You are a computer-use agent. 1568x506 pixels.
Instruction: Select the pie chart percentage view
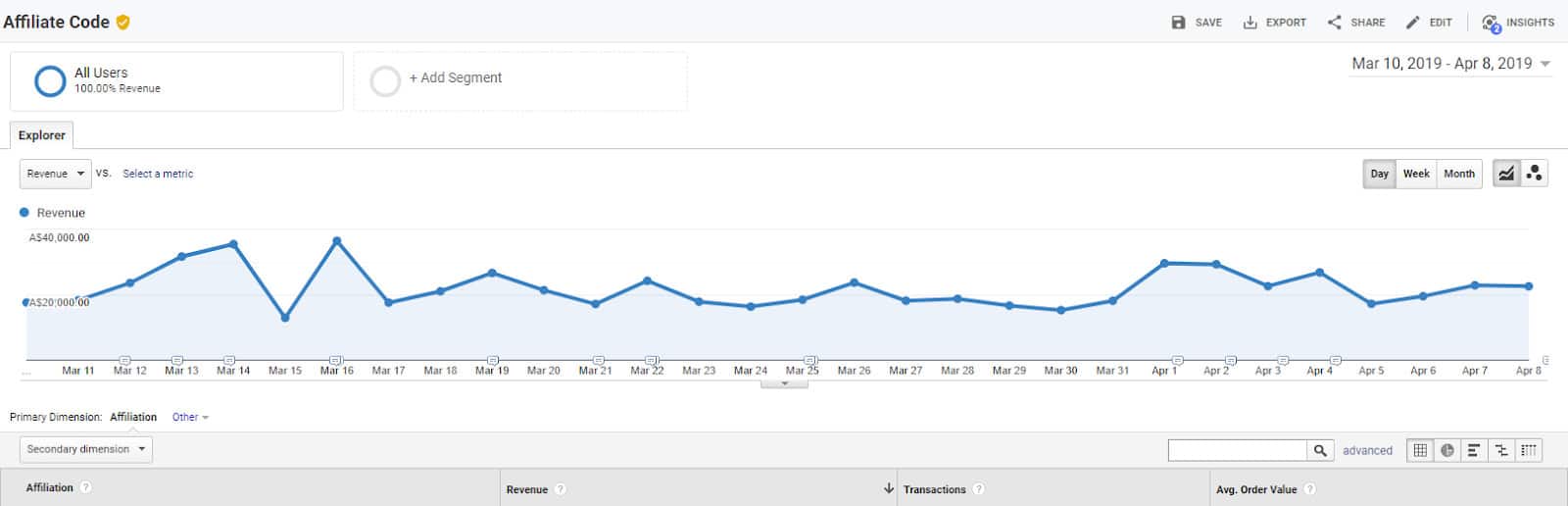pyautogui.click(x=1447, y=450)
